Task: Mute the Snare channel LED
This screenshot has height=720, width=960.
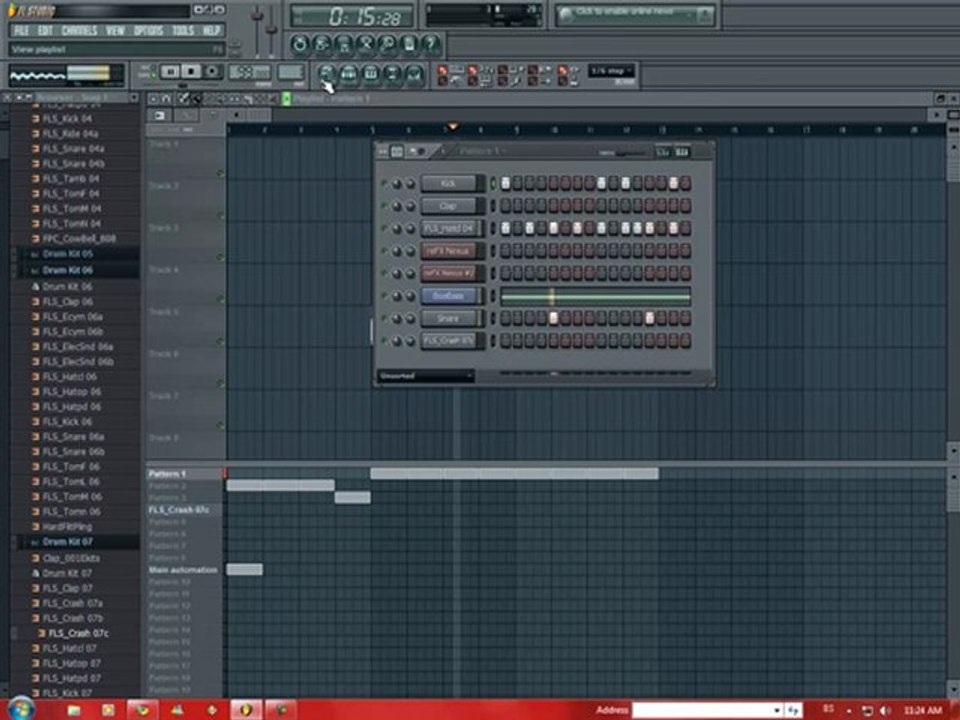Action: [384, 318]
